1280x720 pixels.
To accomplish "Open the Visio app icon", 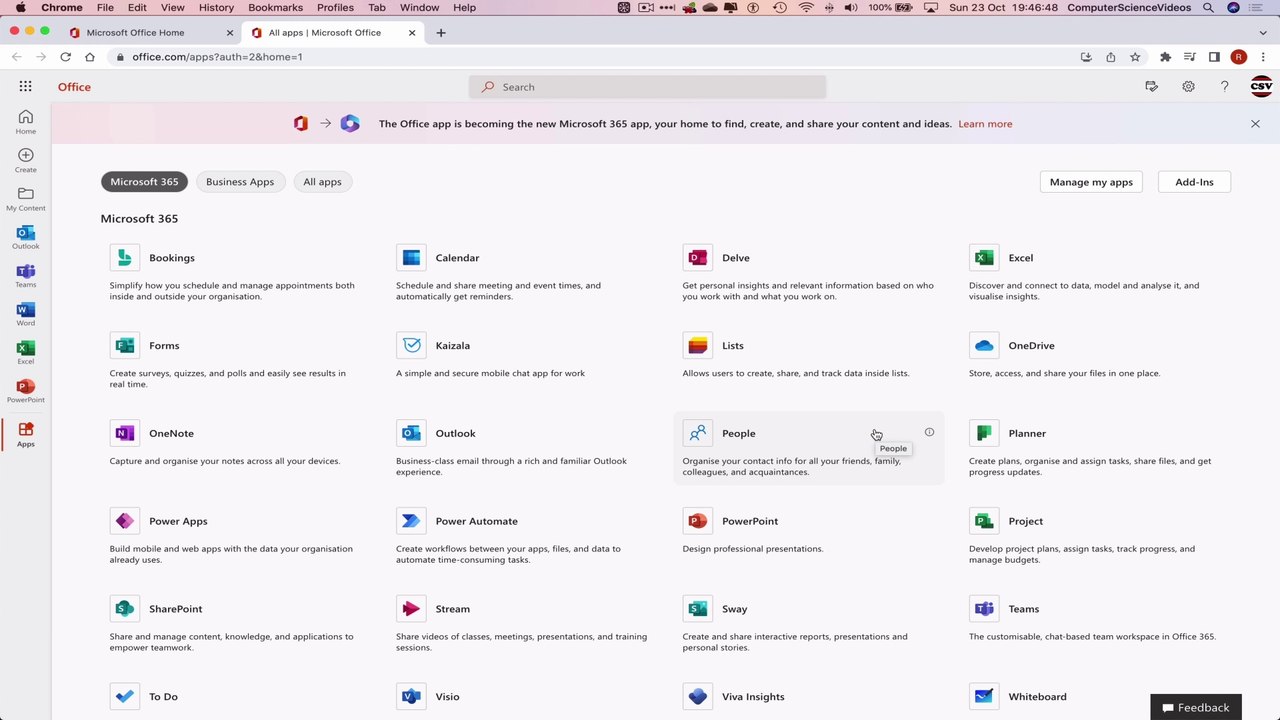I will [411, 697].
